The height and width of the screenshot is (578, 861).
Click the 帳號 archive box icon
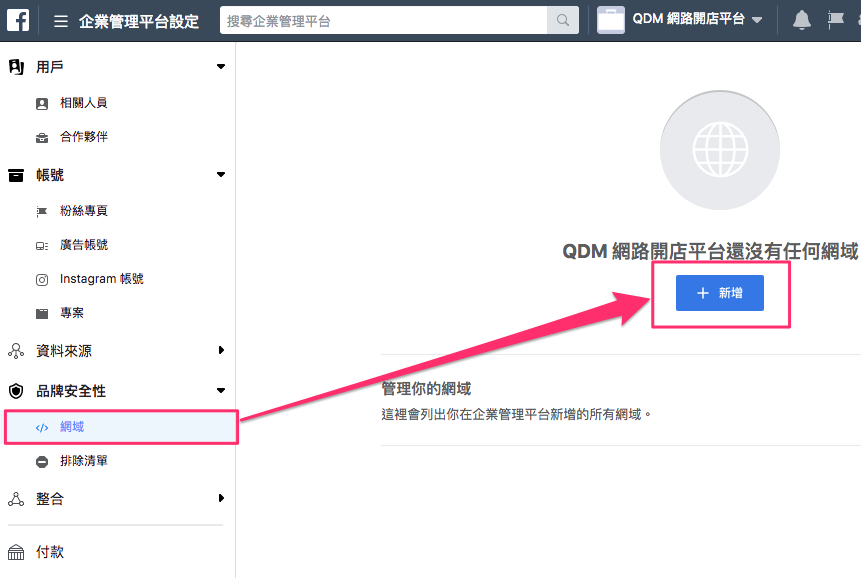click(x=16, y=175)
